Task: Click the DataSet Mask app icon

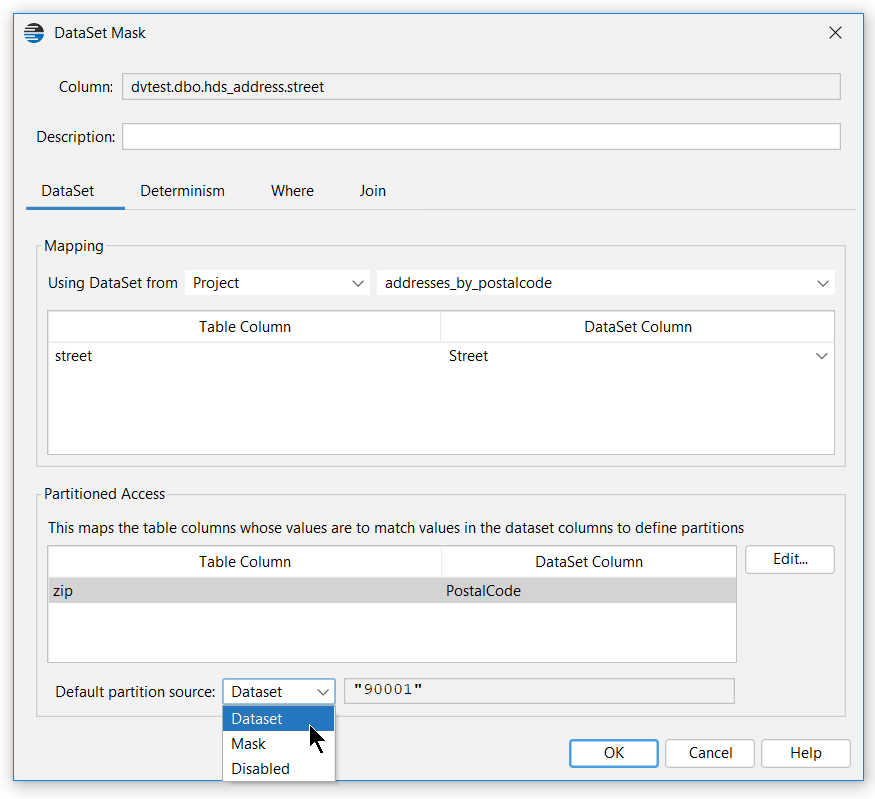Action: (34, 33)
